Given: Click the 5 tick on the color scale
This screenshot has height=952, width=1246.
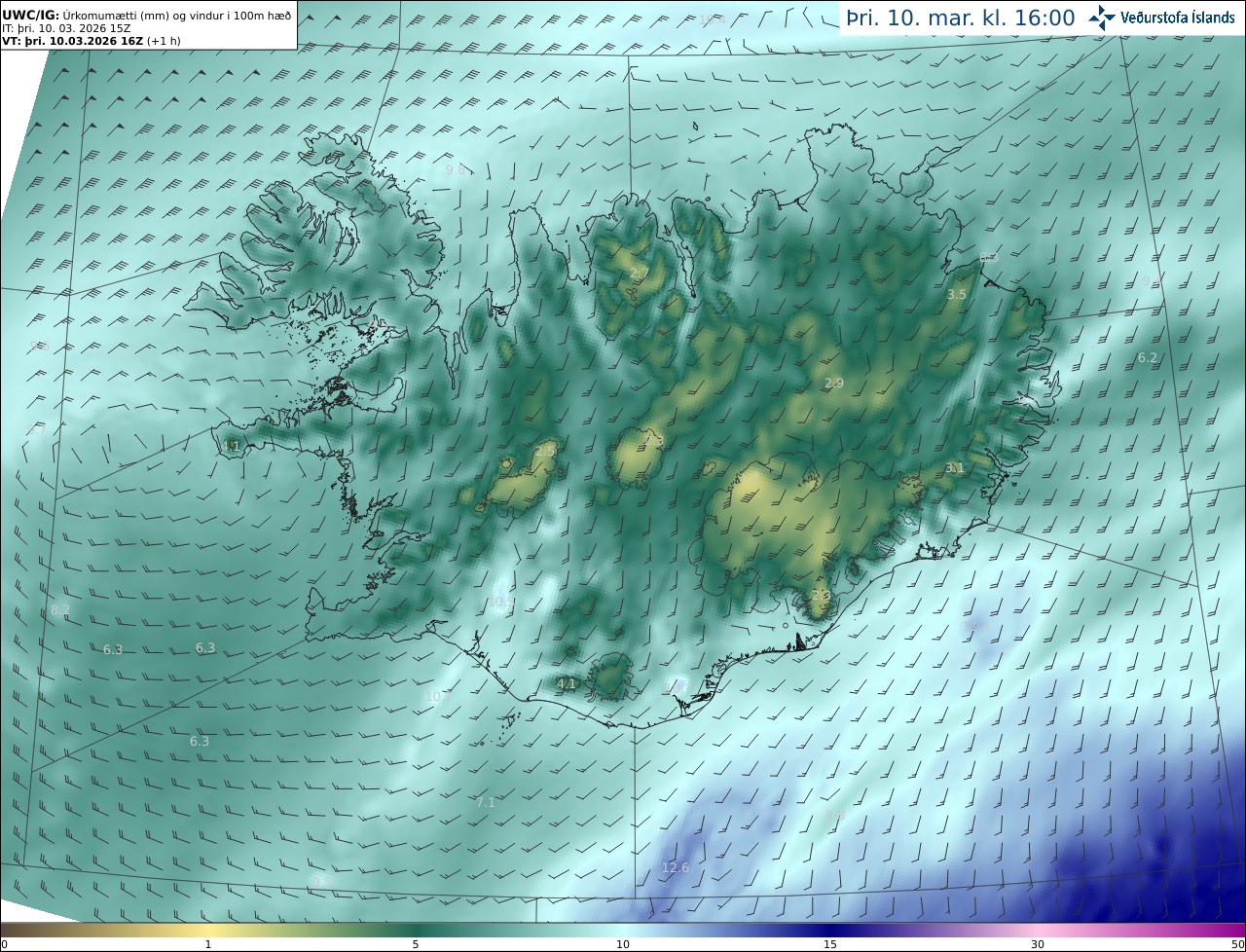Looking at the screenshot, I should 416,944.
